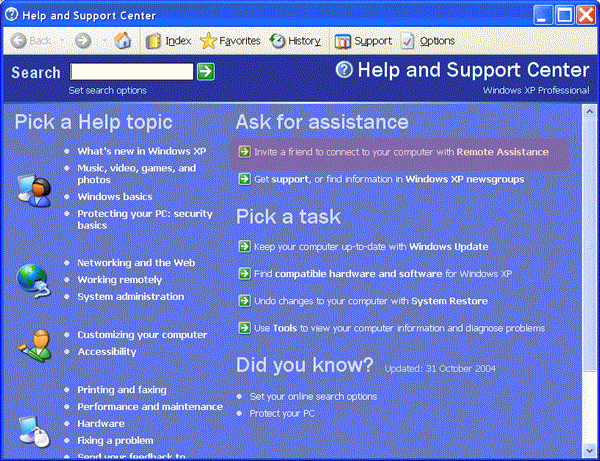Open Tools to view computer information
600x461 pixels.
pos(399,328)
